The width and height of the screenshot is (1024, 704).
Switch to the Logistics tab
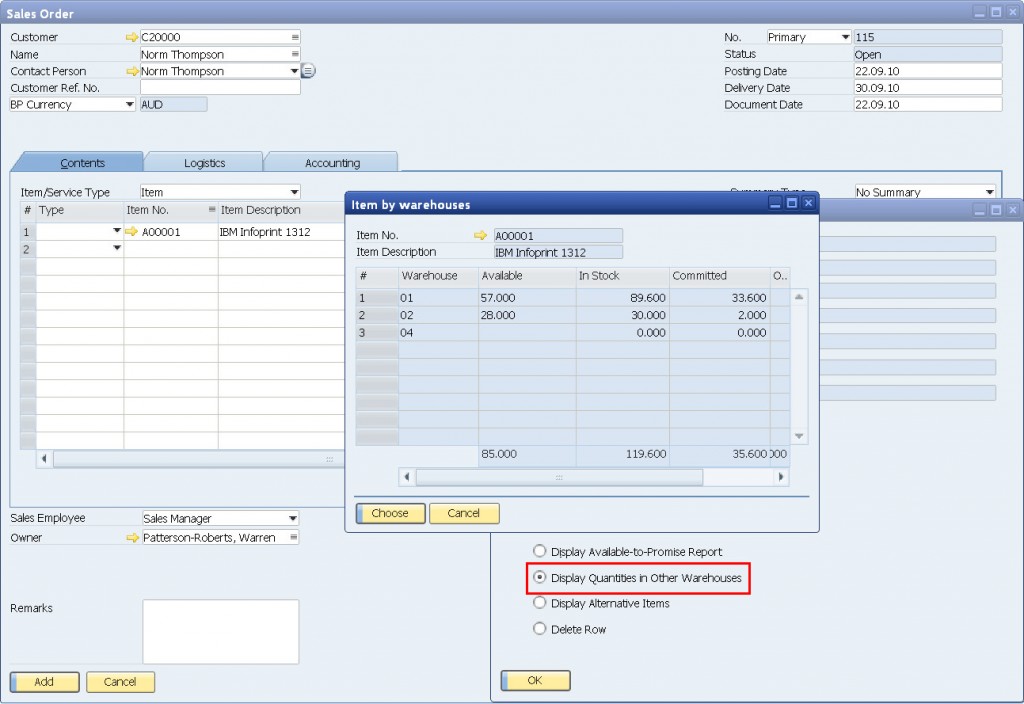pos(204,163)
